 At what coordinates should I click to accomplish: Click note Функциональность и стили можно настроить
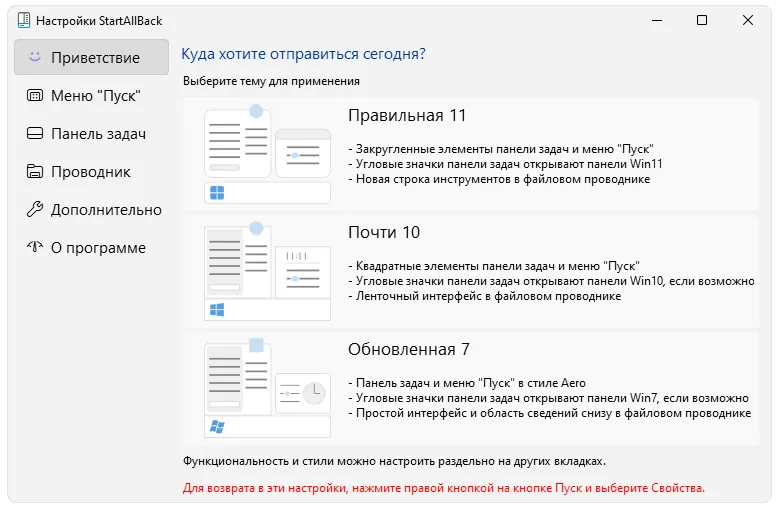point(394,461)
